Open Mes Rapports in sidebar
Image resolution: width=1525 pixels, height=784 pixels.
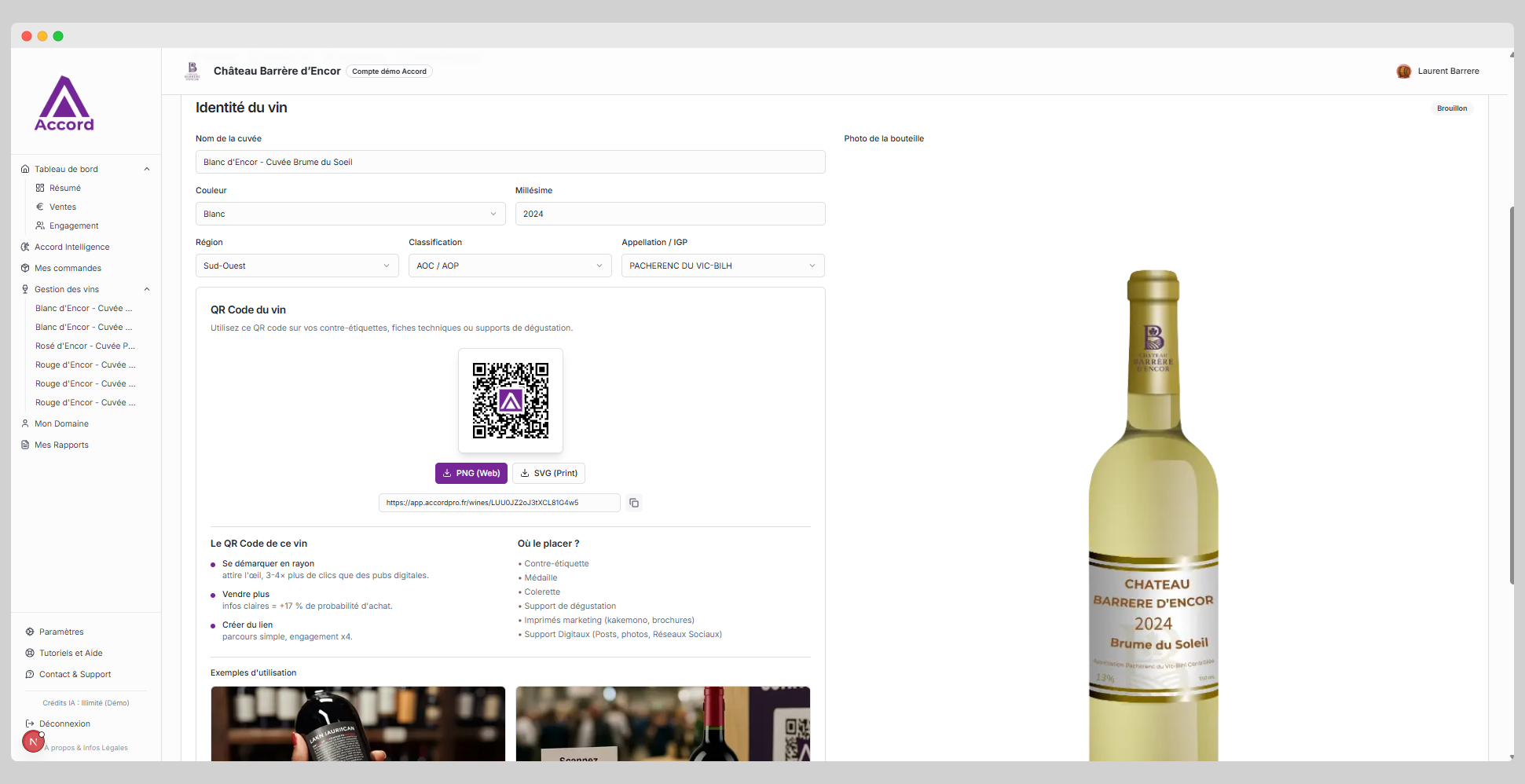(61, 445)
